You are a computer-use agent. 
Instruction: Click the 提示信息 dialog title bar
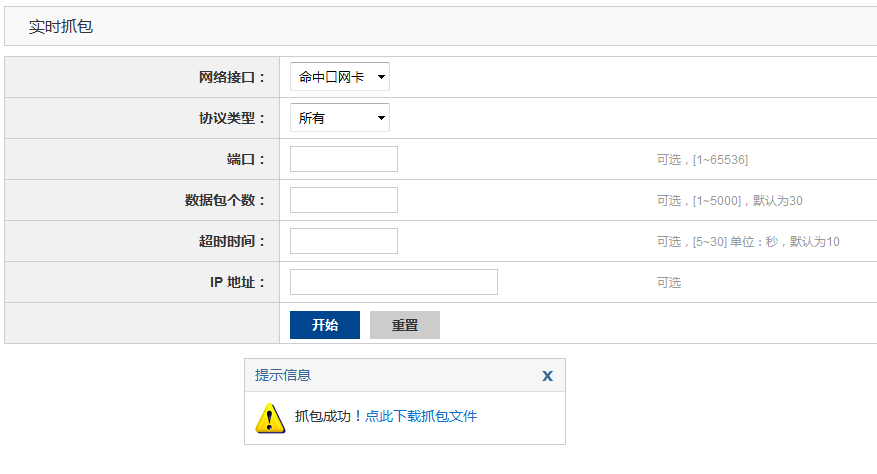(400, 376)
